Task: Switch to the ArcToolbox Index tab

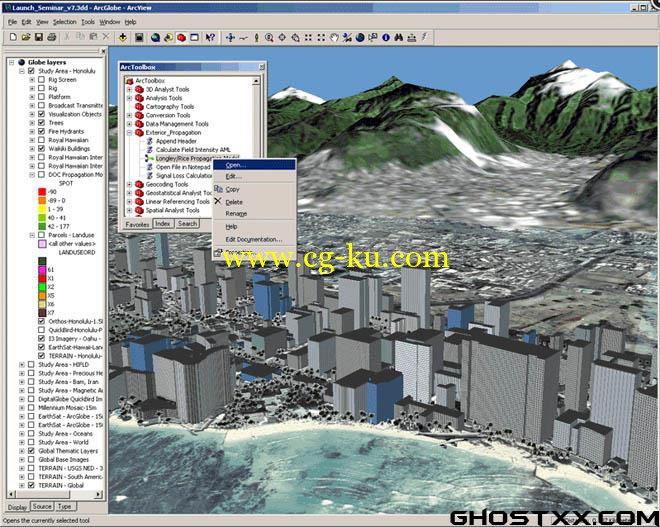Action: pyautogui.click(x=163, y=224)
